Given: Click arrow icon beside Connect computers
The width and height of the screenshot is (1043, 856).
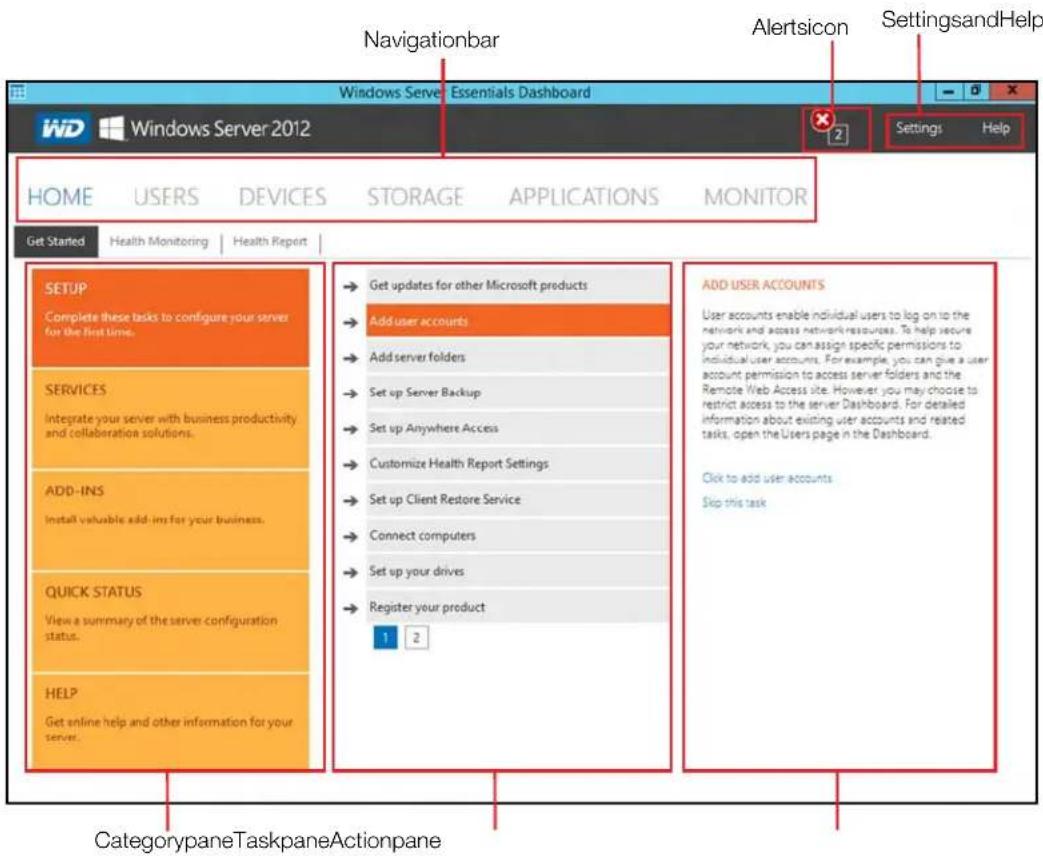Looking at the screenshot, I should tap(351, 537).
